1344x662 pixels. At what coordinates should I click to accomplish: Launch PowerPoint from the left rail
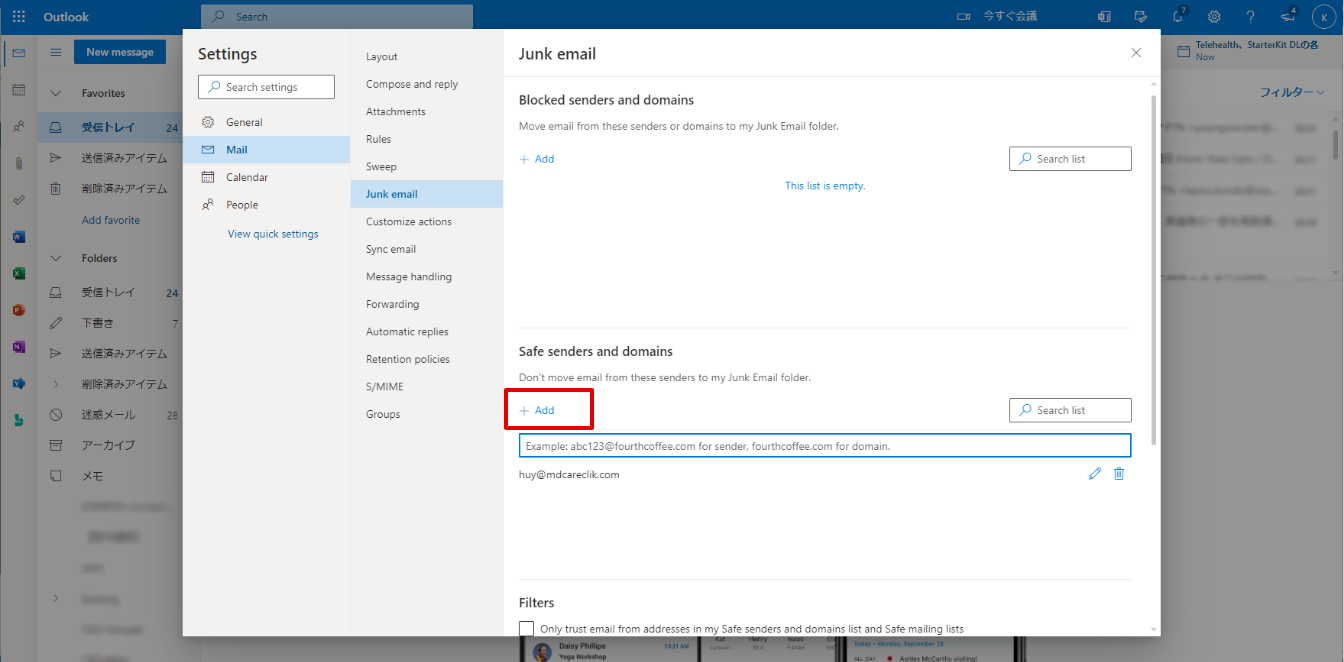18,310
